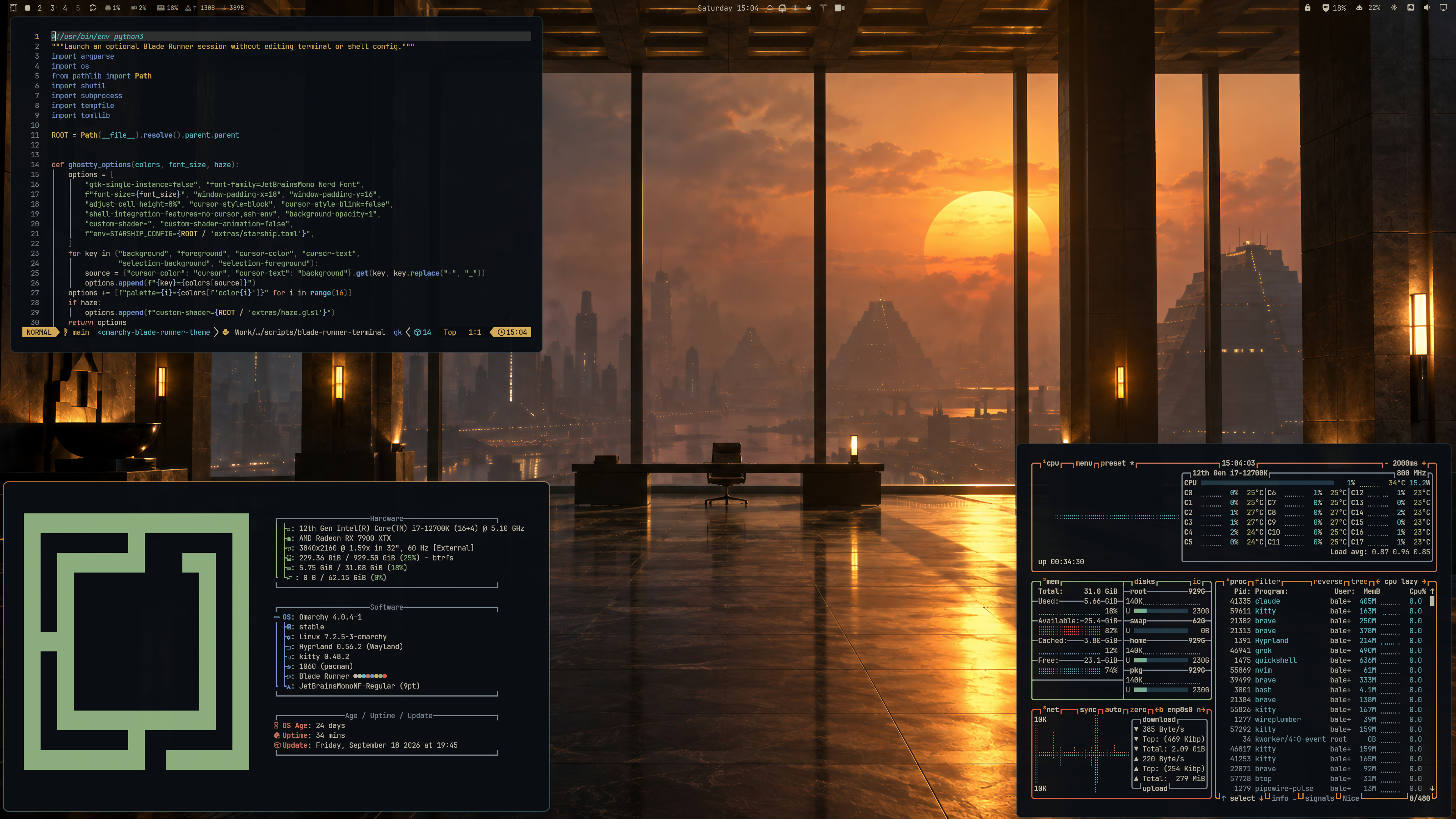Screen dimensions: 1456x819
Task: Click the volume speaker icon in top bar
Action: (1426, 8)
